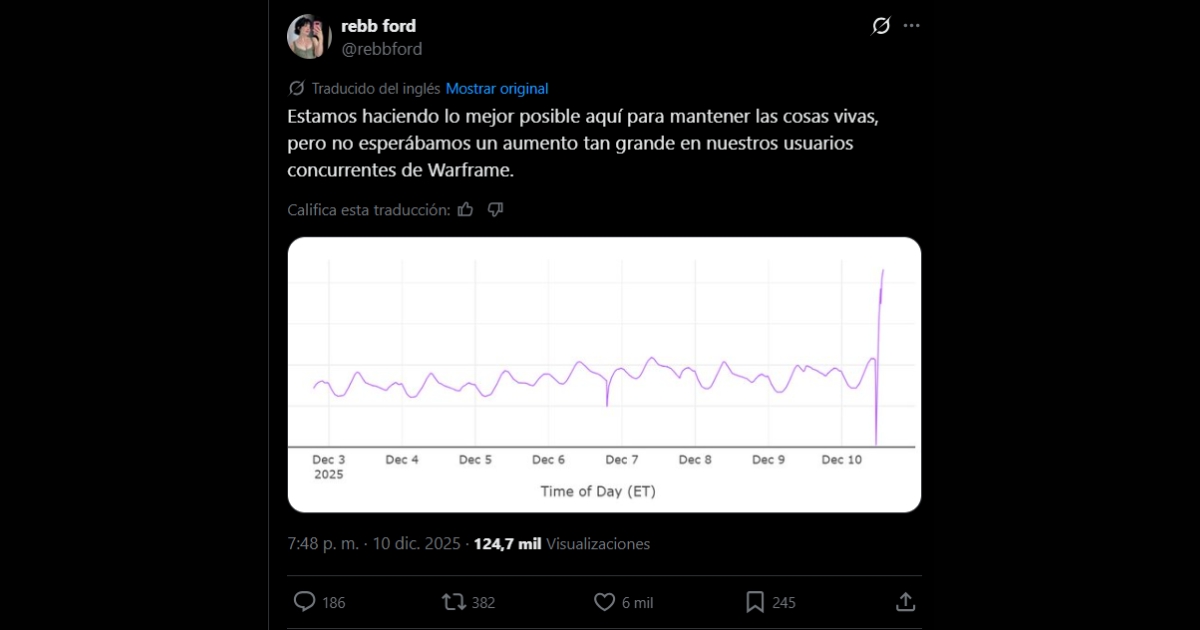Go to the @rebbford handle link
This screenshot has width=1200, height=630.
click(381, 49)
